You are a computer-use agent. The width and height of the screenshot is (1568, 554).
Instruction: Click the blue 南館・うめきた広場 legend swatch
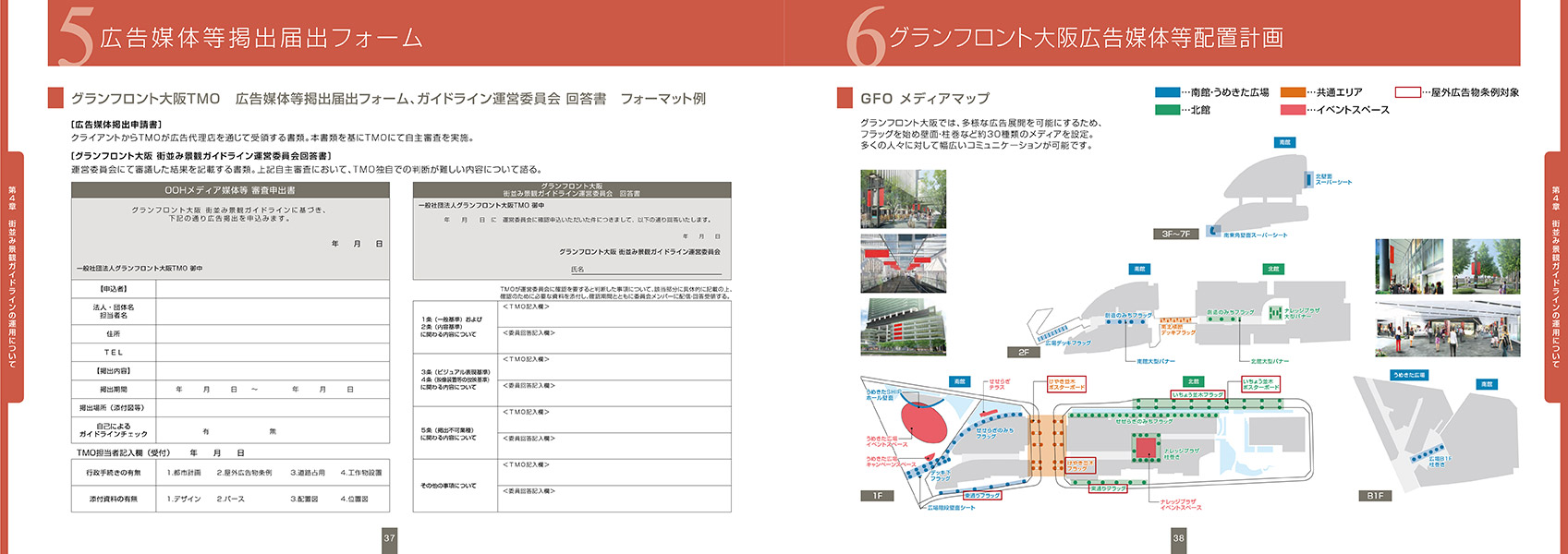(x=1167, y=92)
